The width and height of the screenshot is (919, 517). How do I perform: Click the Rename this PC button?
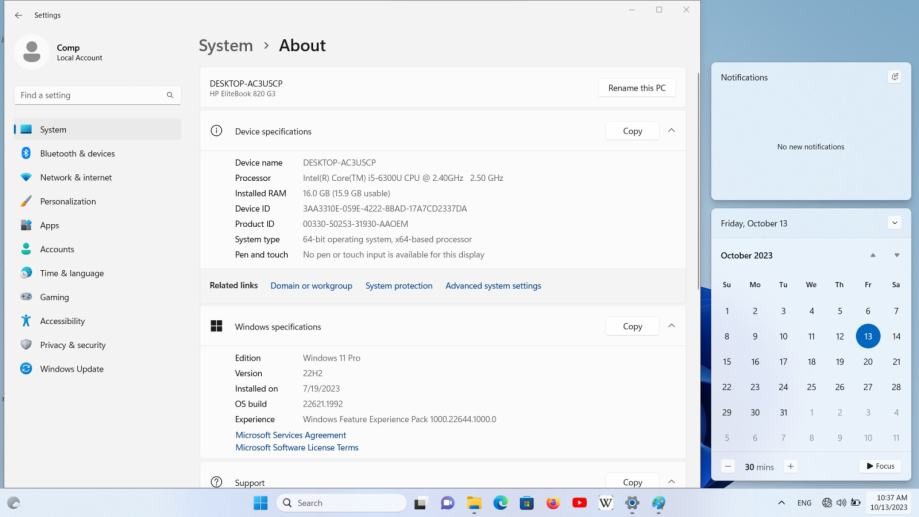tap(636, 88)
